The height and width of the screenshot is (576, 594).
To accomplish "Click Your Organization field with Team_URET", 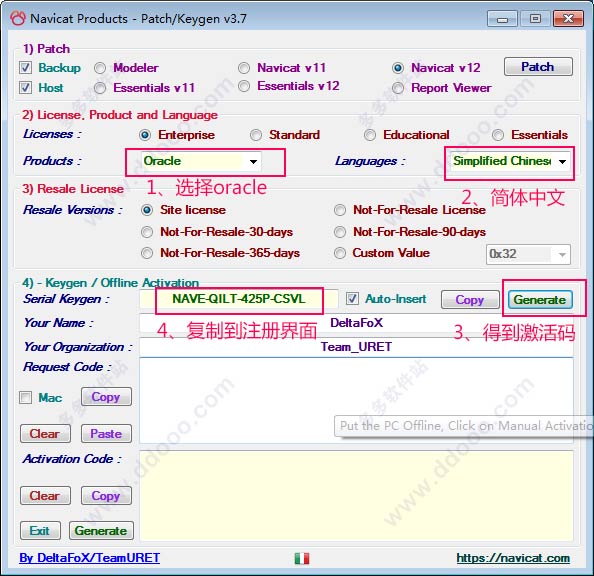I will click(x=356, y=347).
